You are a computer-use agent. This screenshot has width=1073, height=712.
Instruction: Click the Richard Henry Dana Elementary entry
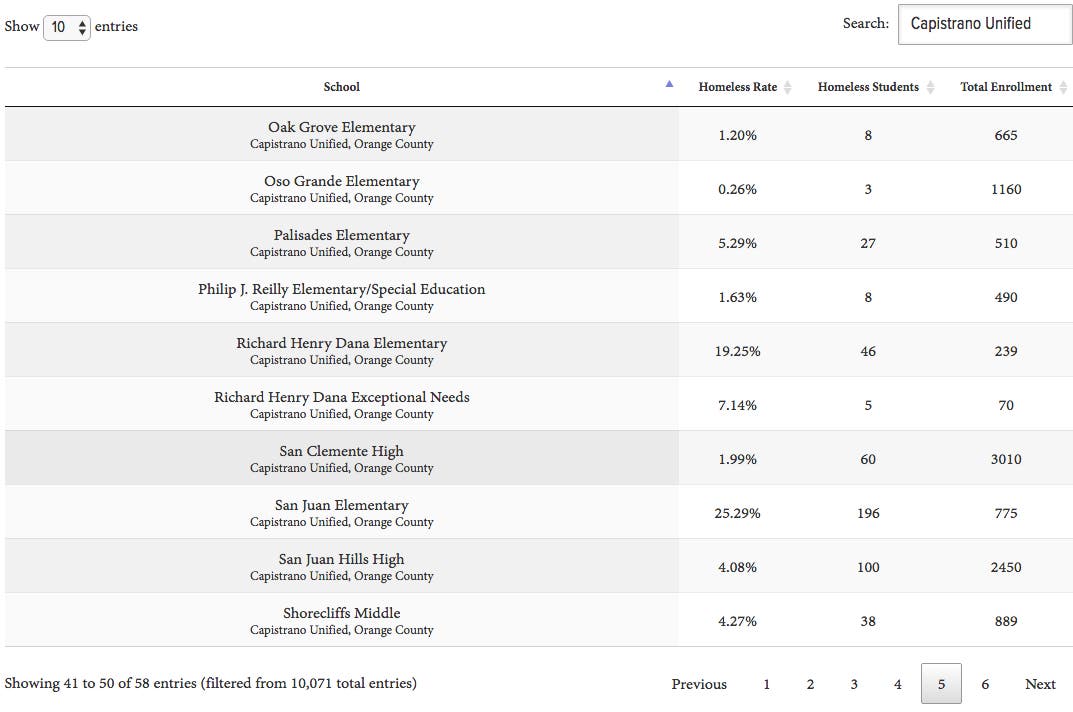[341, 343]
